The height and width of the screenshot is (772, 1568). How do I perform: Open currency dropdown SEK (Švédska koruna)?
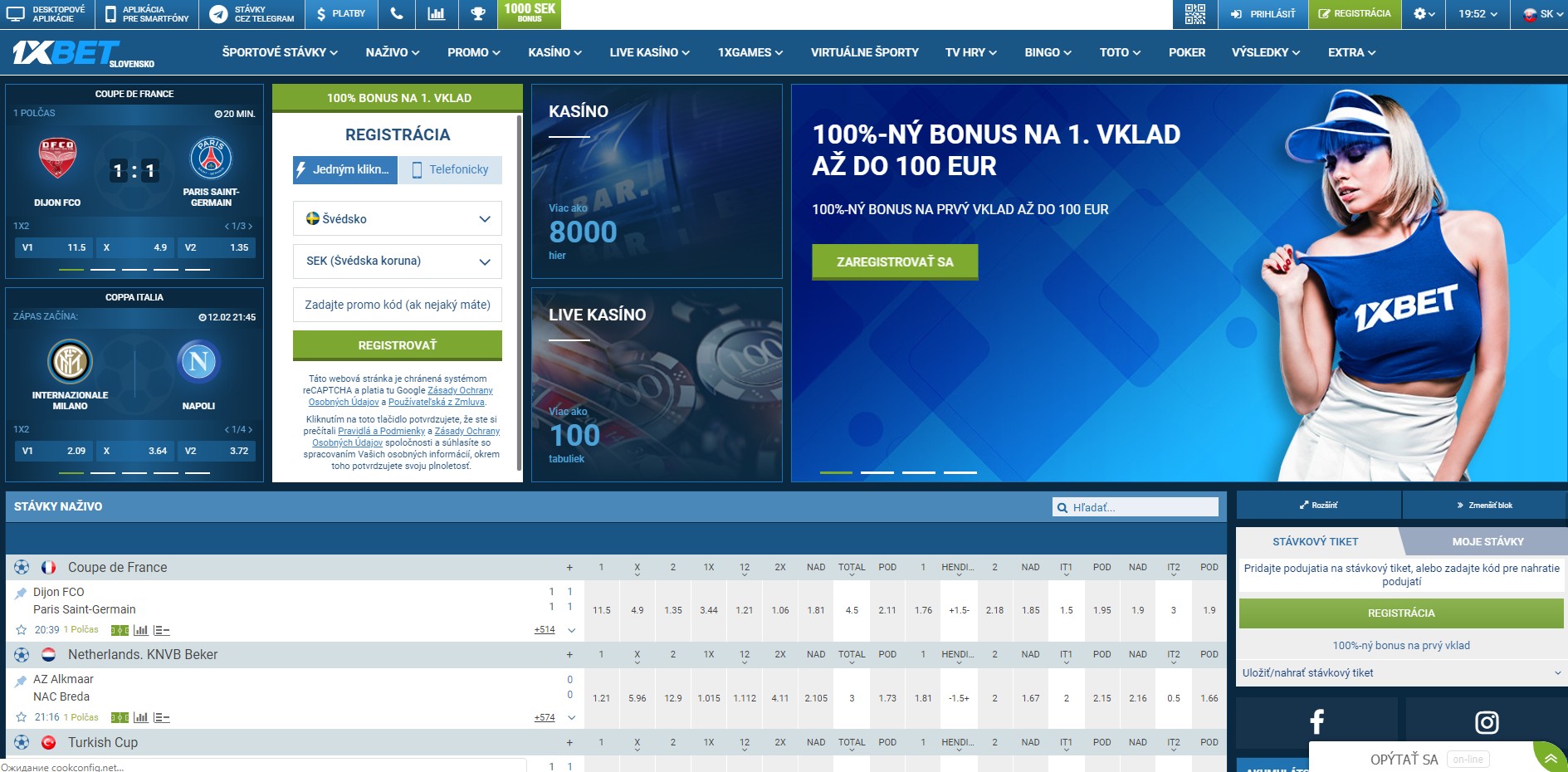398,261
